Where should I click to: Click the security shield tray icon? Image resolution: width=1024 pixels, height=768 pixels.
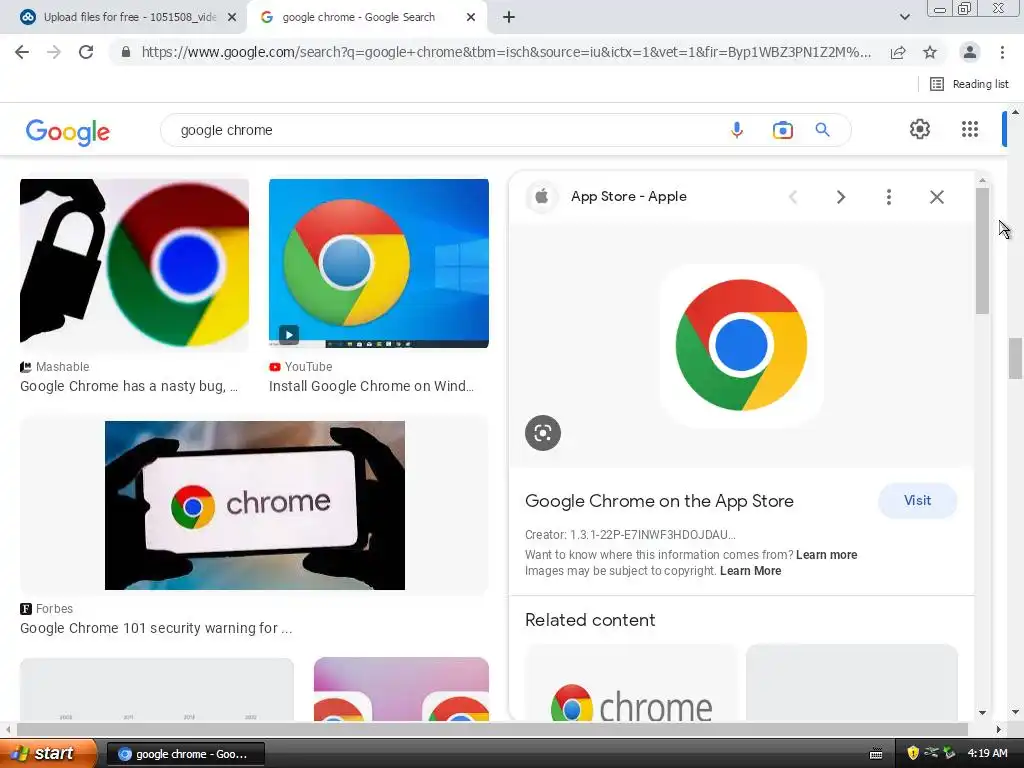(x=913, y=754)
